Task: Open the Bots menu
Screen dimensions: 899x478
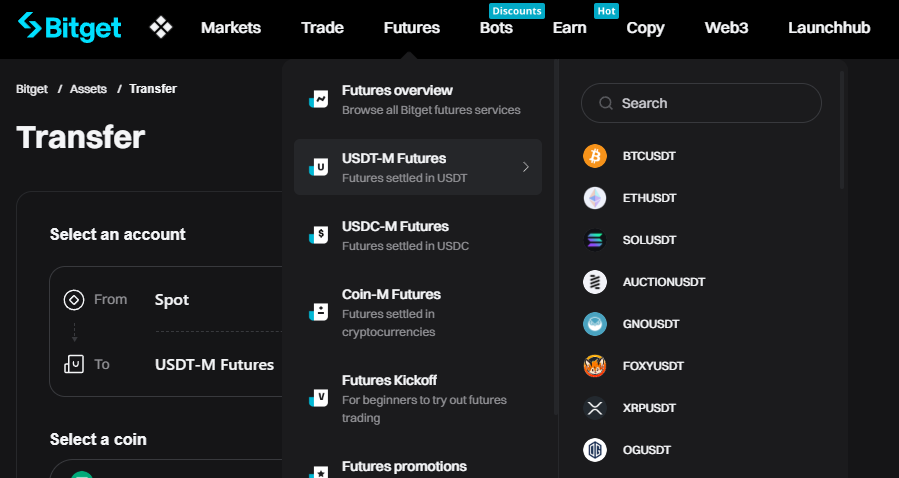Action: [x=496, y=28]
